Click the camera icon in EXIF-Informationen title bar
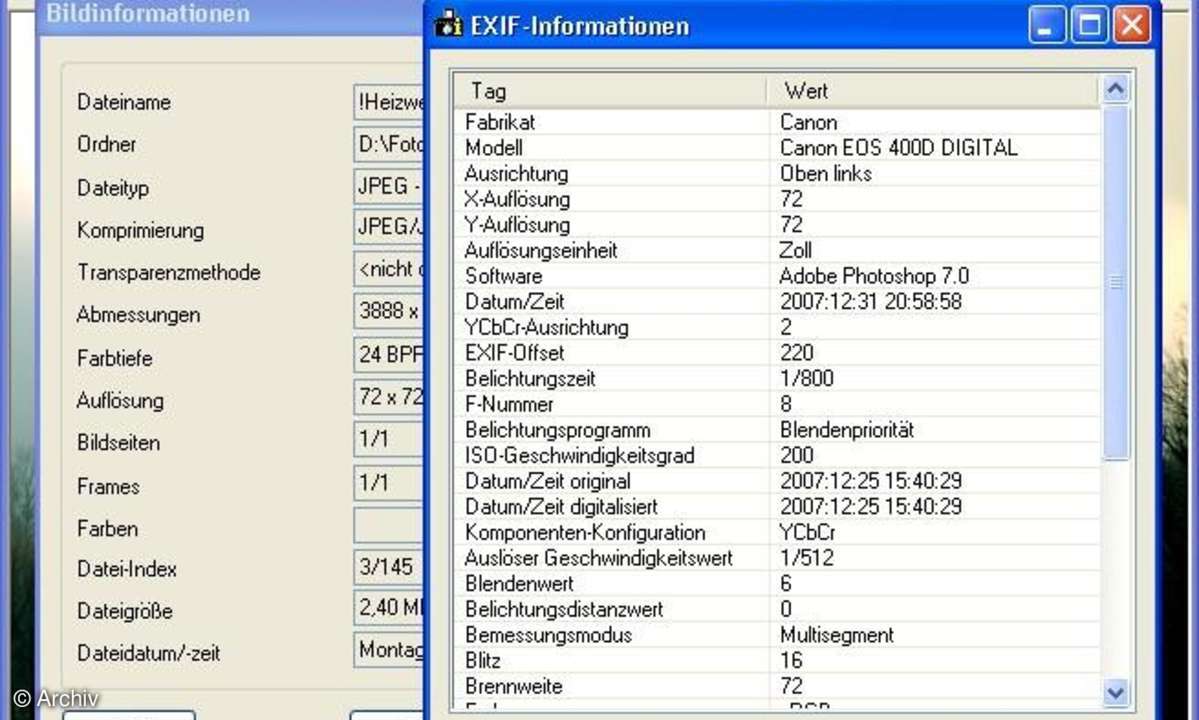1199x720 pixels. click(447, 25)
